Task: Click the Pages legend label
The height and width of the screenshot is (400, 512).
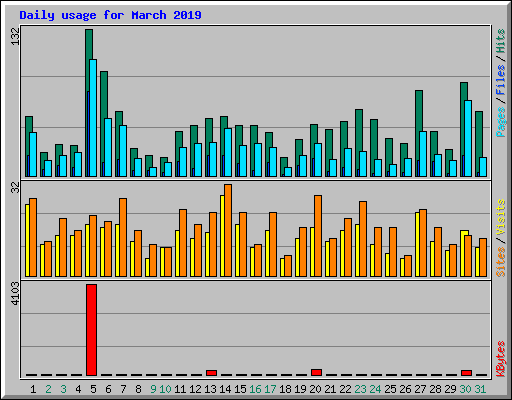Action: pyautogui.click(x=500, y=122)
